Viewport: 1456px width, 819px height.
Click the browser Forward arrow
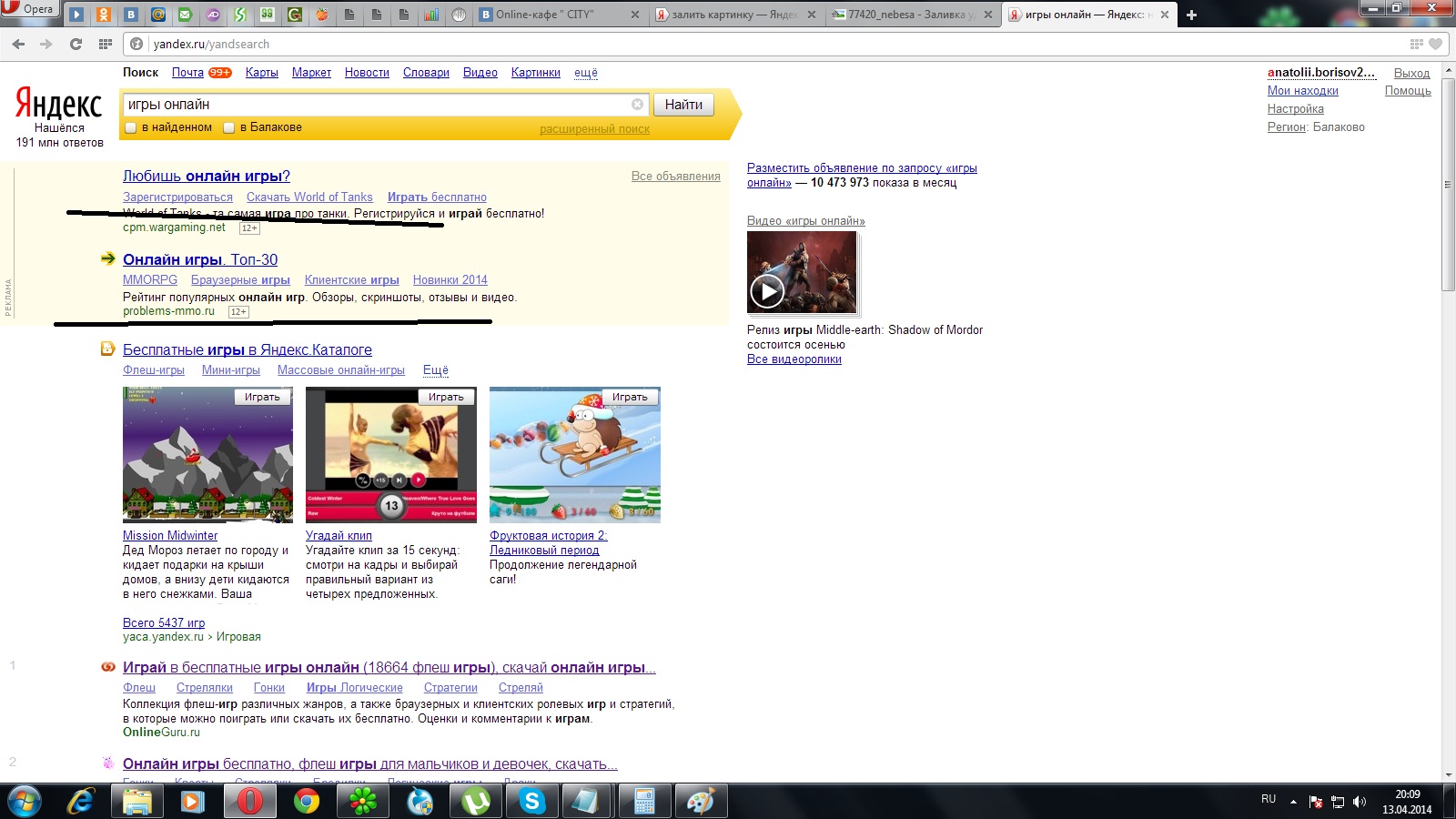point(46,44)
